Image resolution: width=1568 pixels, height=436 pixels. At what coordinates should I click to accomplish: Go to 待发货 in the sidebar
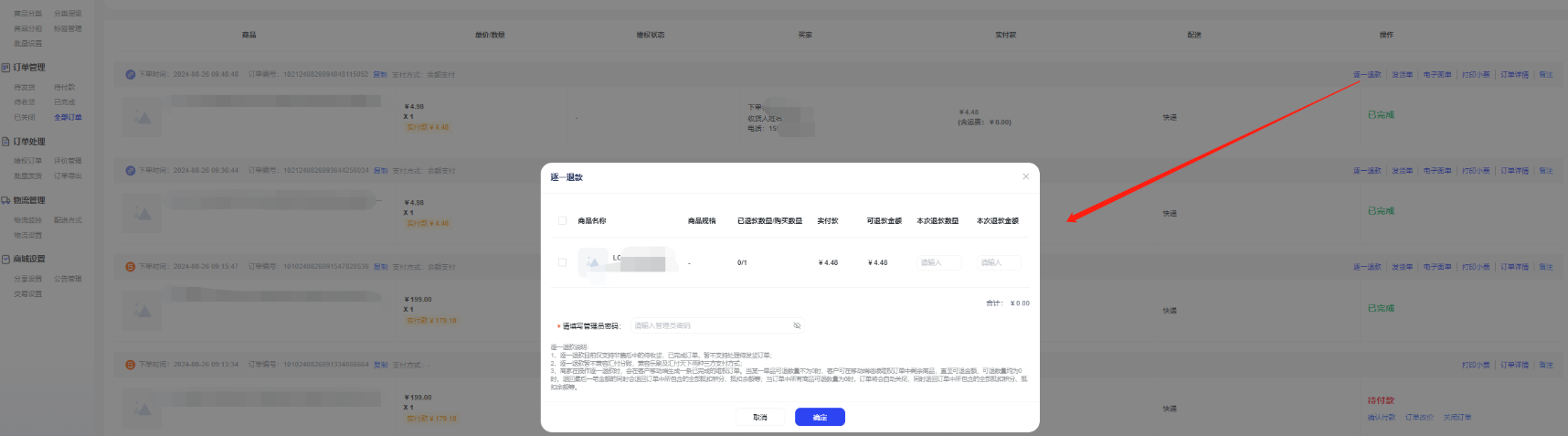[x=25, y=88]
